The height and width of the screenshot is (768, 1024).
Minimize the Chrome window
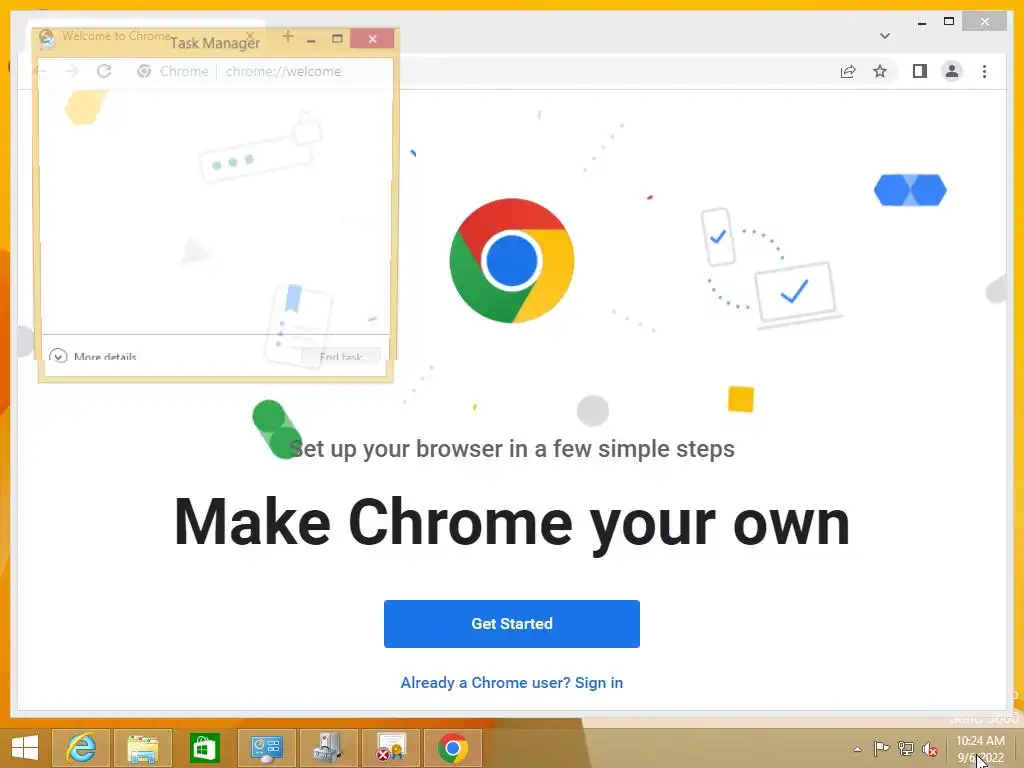(x=921, y=22)
